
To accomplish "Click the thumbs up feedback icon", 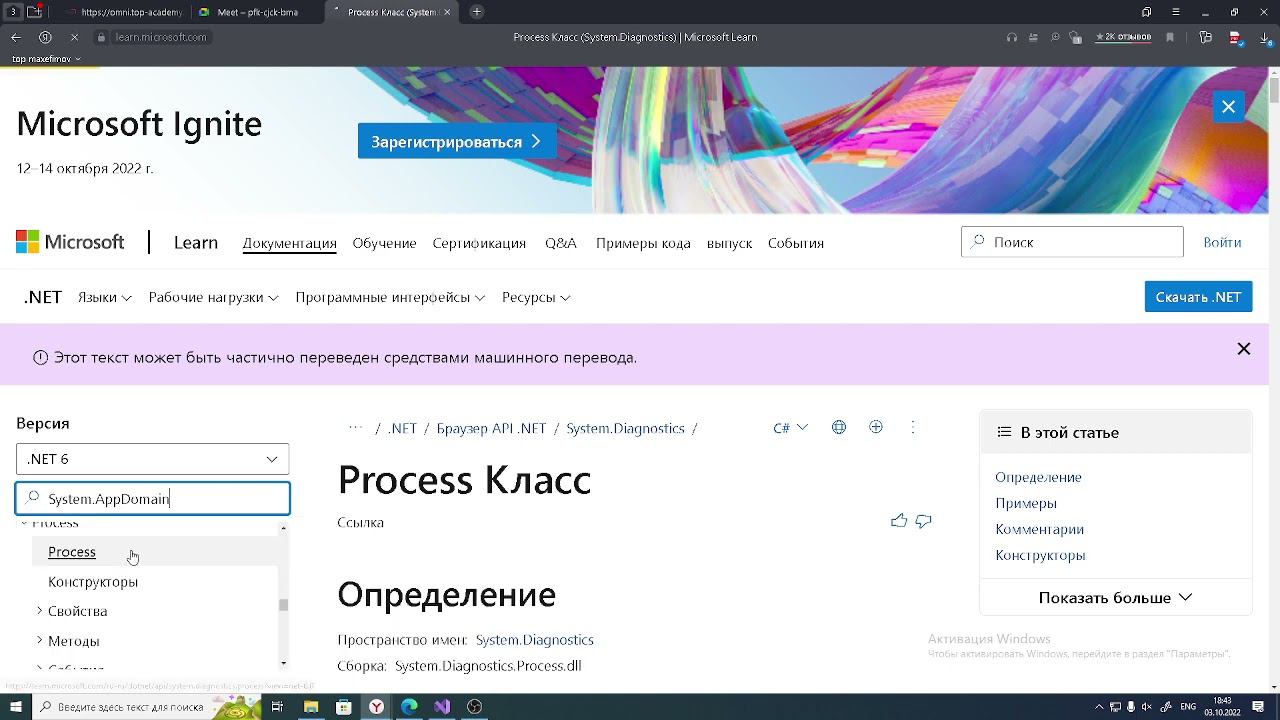I will [899, 521].
